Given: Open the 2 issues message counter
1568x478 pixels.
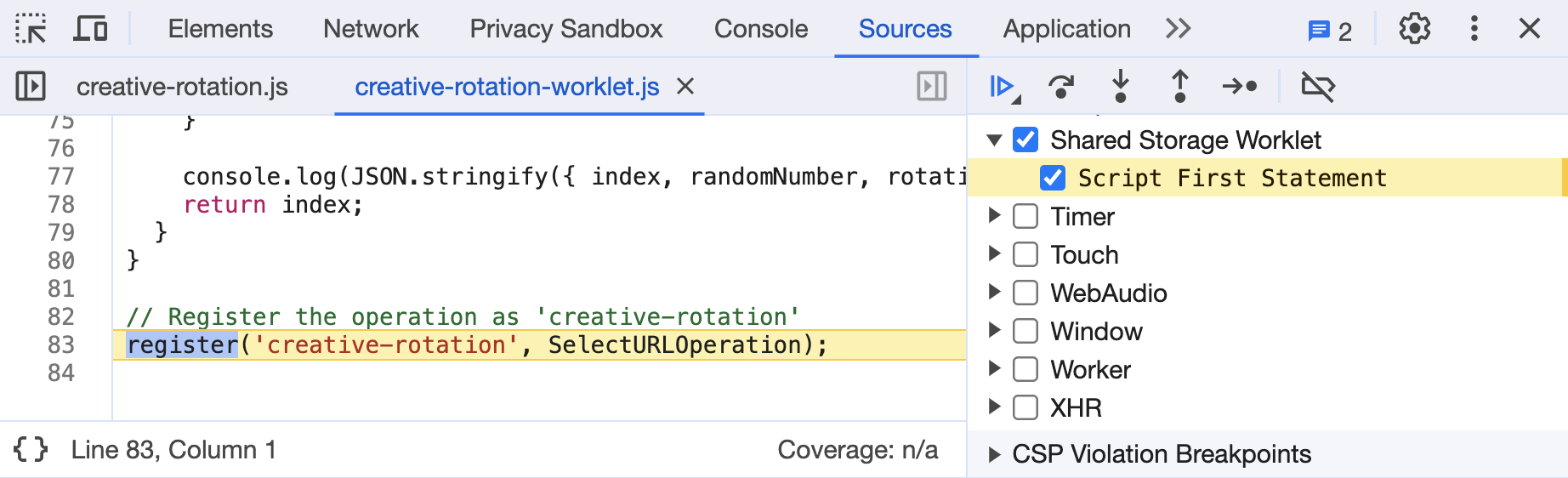Looking at the screenshot, I should tap(1330, 31).
